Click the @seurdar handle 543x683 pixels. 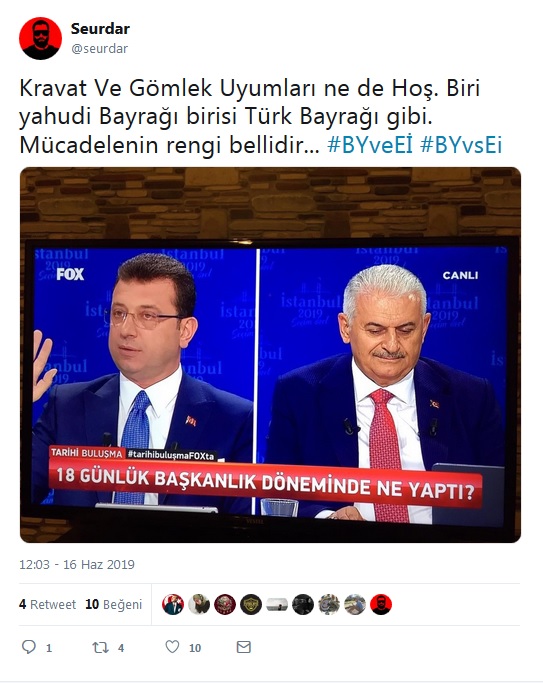click(99, 48)
